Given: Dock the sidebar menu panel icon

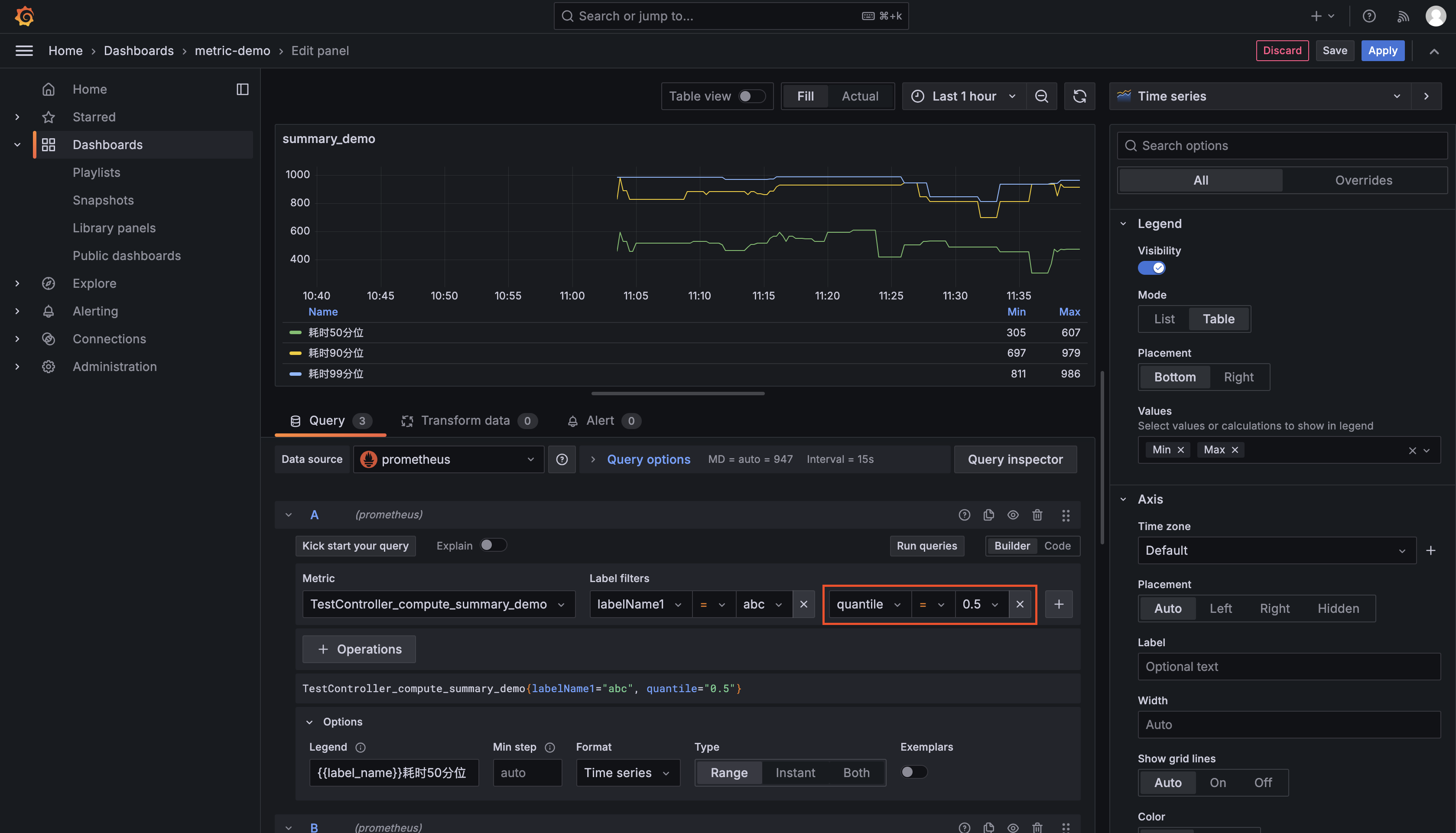Looking at the screenshot, I should (x=243, y=89).
